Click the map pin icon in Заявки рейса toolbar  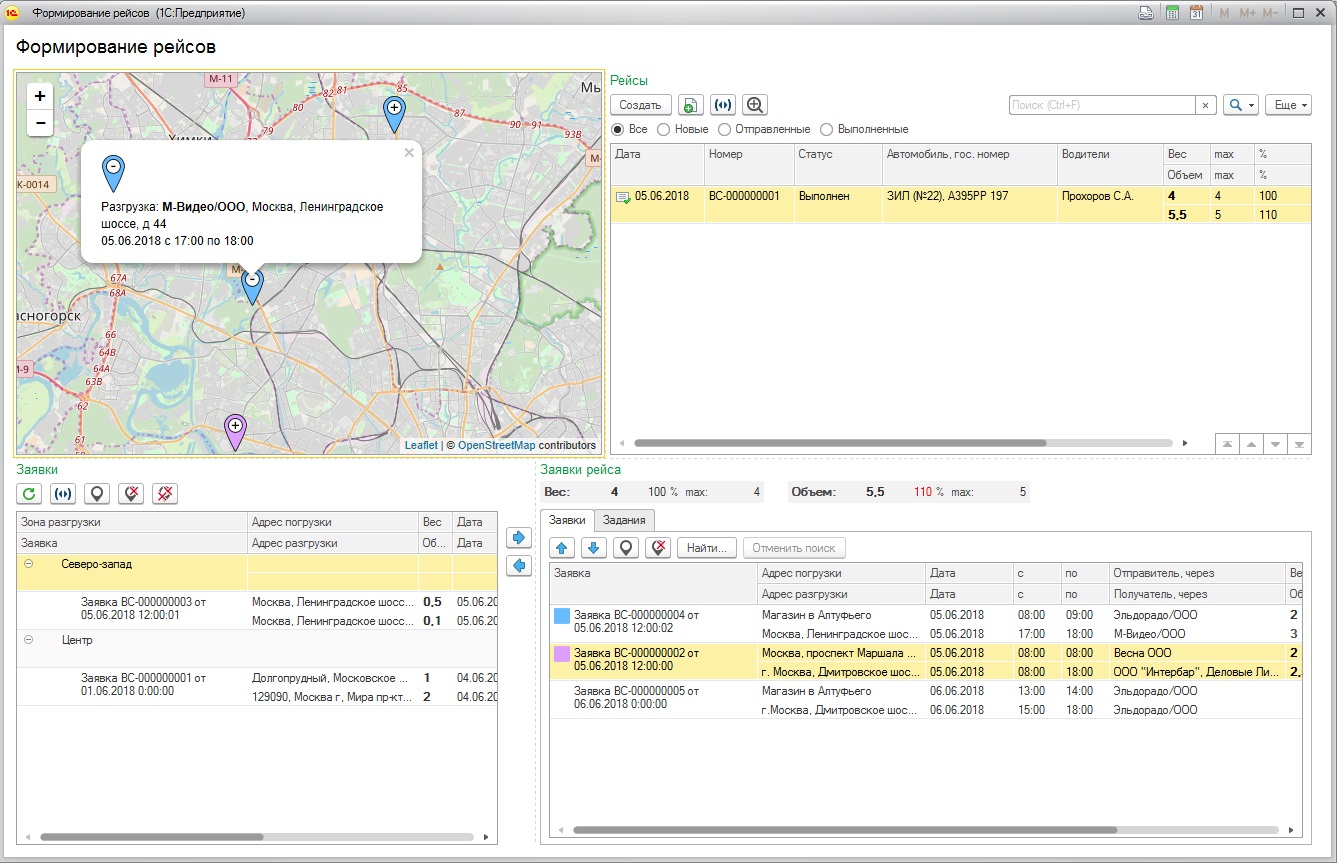(626, 548)
